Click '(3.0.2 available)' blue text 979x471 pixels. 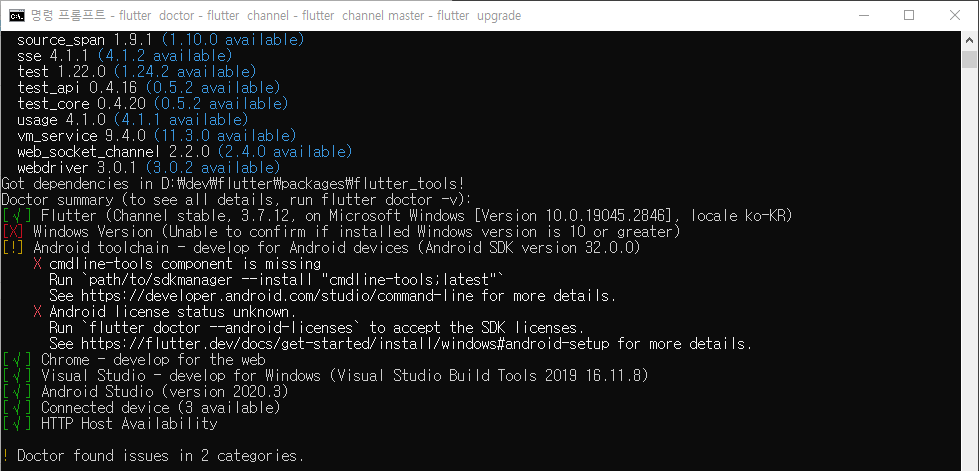213,167
